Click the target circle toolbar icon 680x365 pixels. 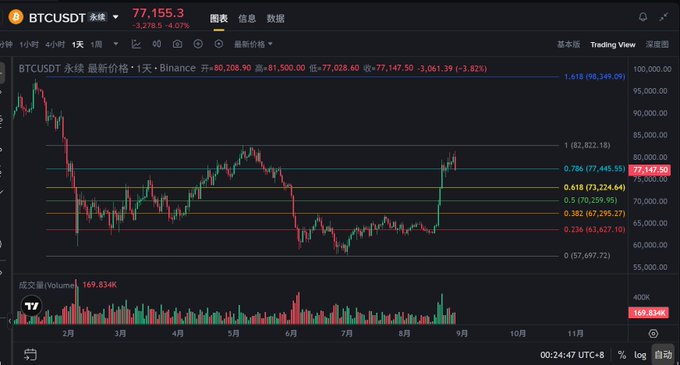pos(219,44)
